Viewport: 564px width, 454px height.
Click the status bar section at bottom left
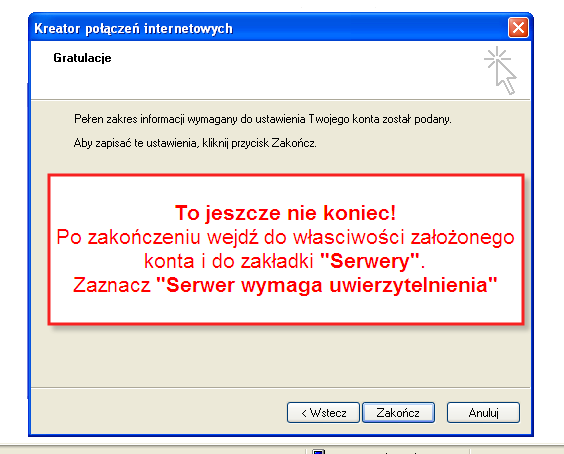coord(153,450)
